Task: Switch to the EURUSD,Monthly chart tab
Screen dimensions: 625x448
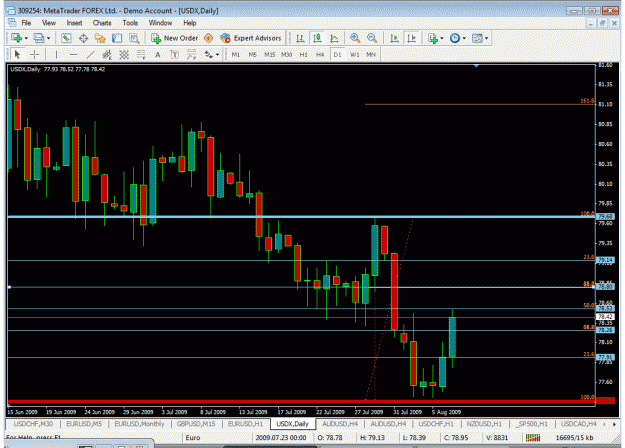Action: pos(139,424)
